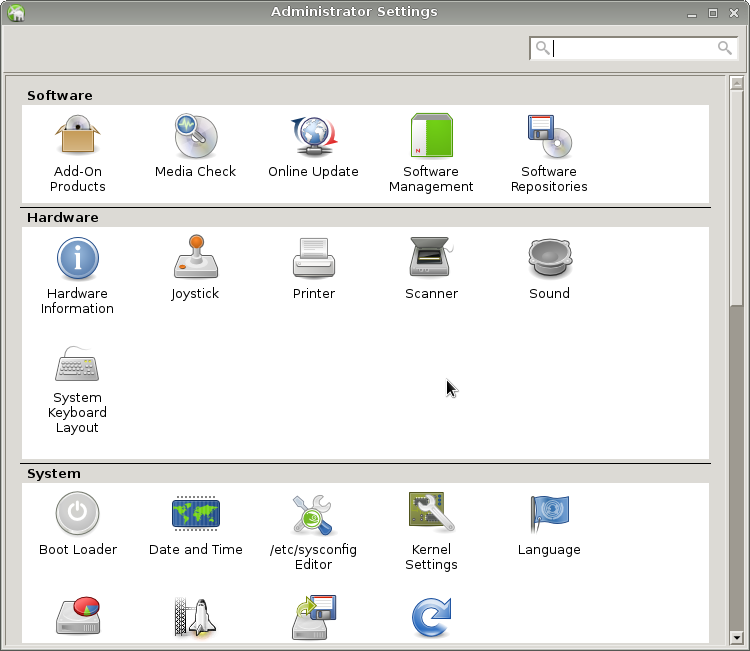Click the blue circular arrow icon
The height and width of the screenshot is (651, 750).
pos(431,617)
